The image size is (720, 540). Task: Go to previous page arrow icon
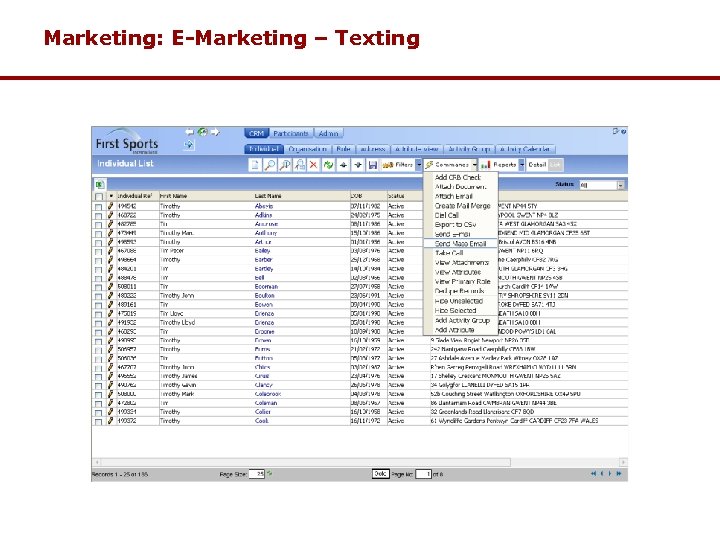coord(602,473)
